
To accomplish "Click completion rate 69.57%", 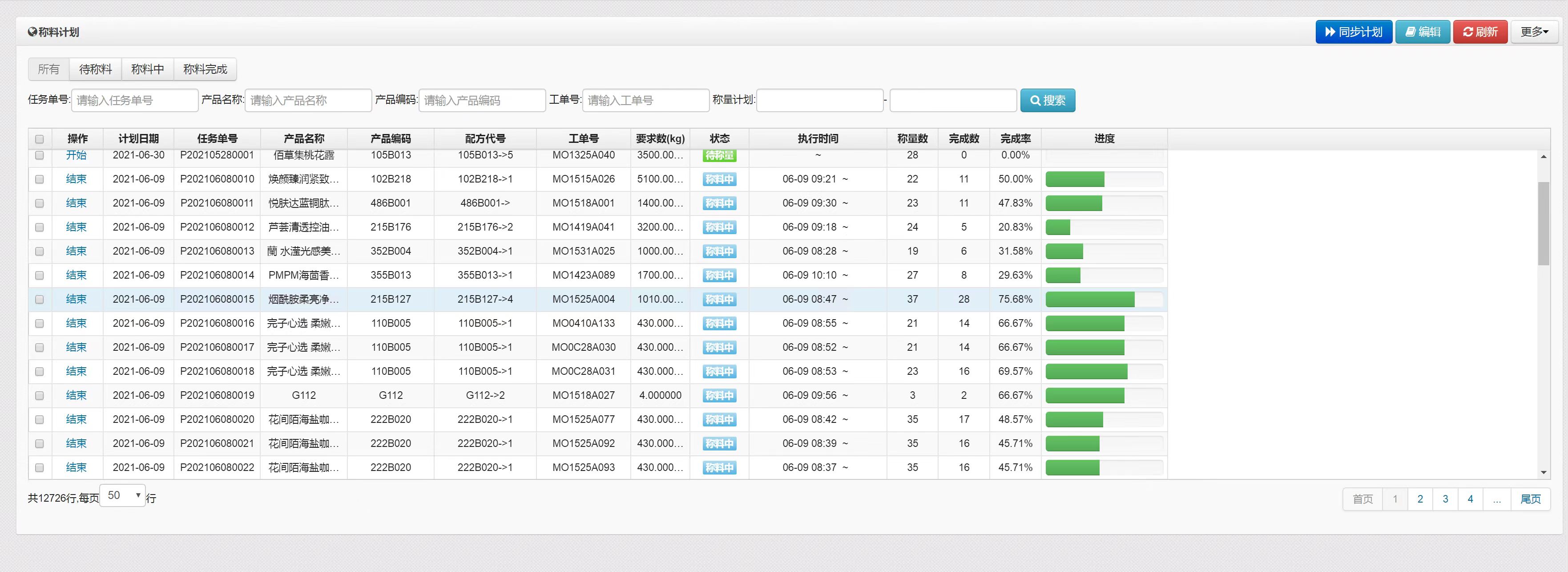I will pyautogui.click(x=1015, y=372).
